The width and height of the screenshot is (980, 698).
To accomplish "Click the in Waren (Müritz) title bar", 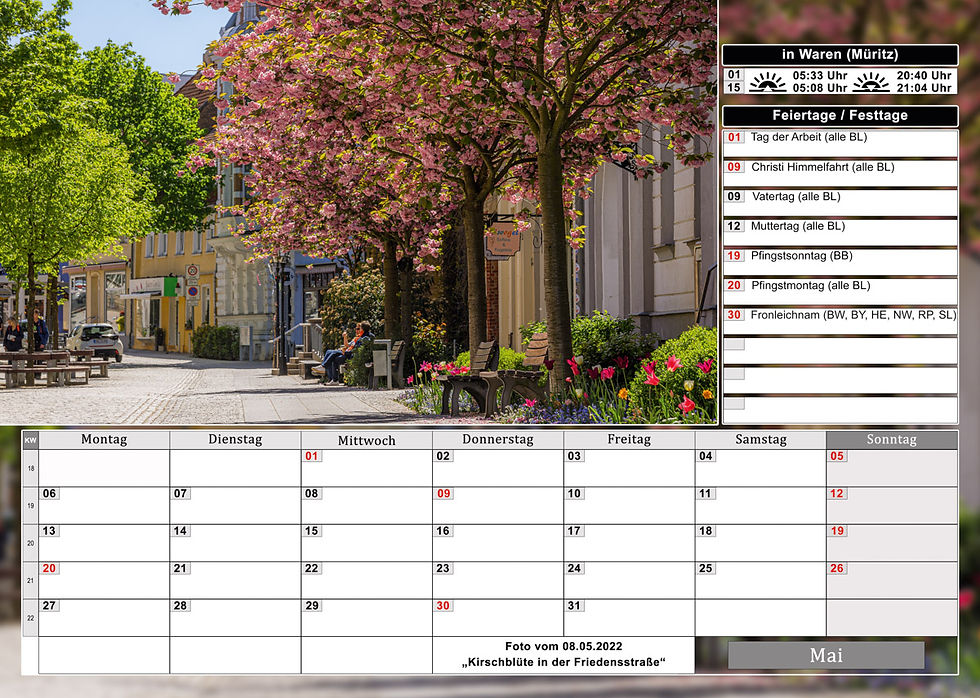I will tap(840, 55).
